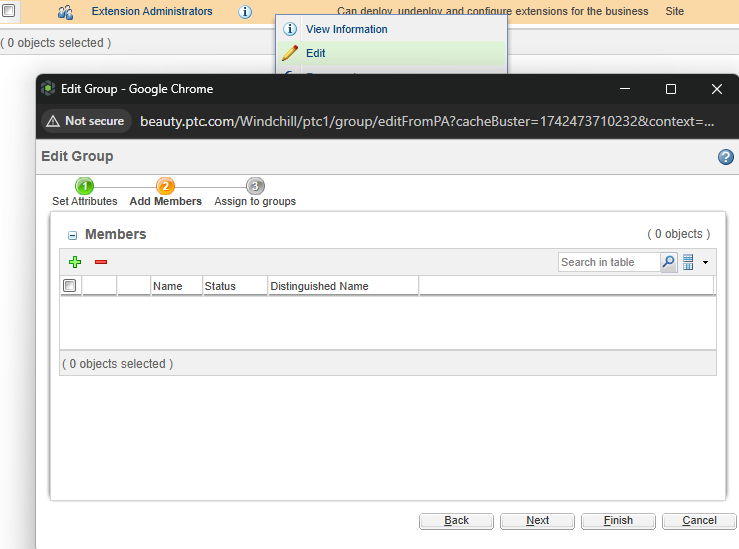Click the green plus Add Members icon
739x549 pixels.
pyautogui.click(x=75, y=262)
